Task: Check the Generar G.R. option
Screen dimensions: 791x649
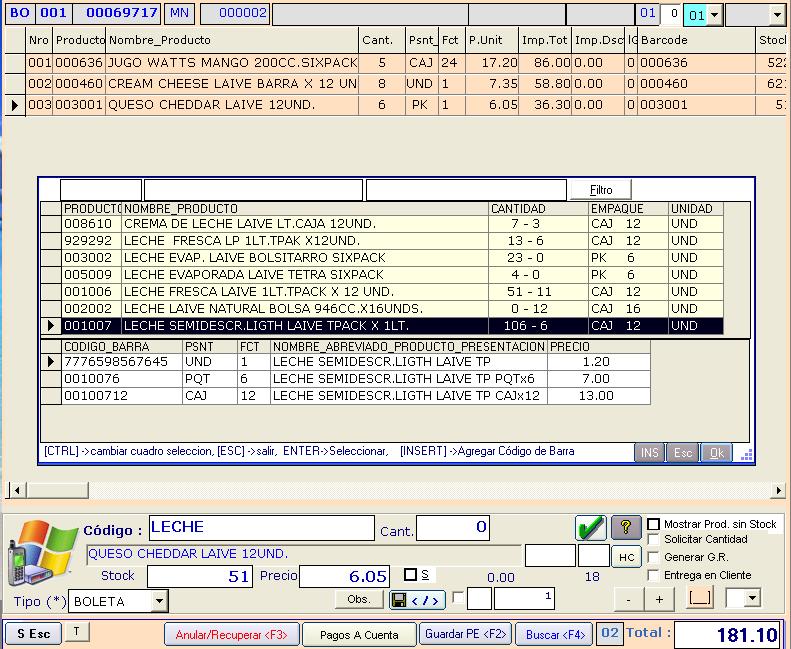Action: coord(653,557)
